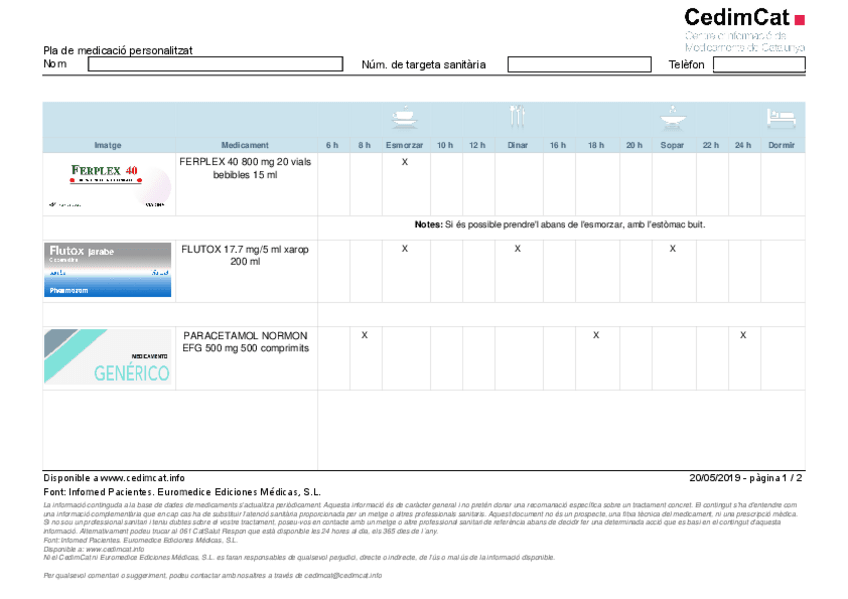Click the fork and knife lunch icon
This screenshot has width=848, height=599.
pyautogui.click(x=517, y=117)
